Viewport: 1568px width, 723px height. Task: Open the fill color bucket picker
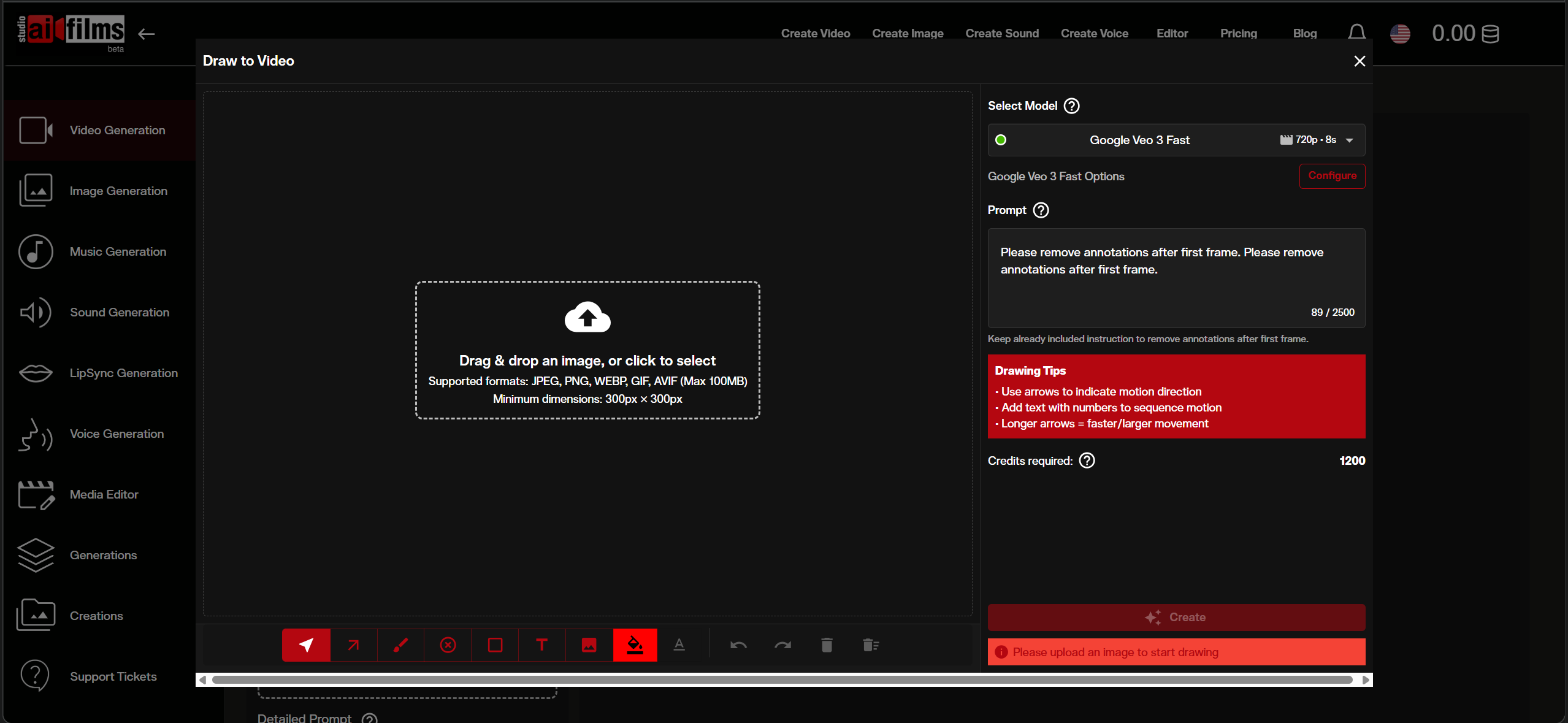[635, 645]
